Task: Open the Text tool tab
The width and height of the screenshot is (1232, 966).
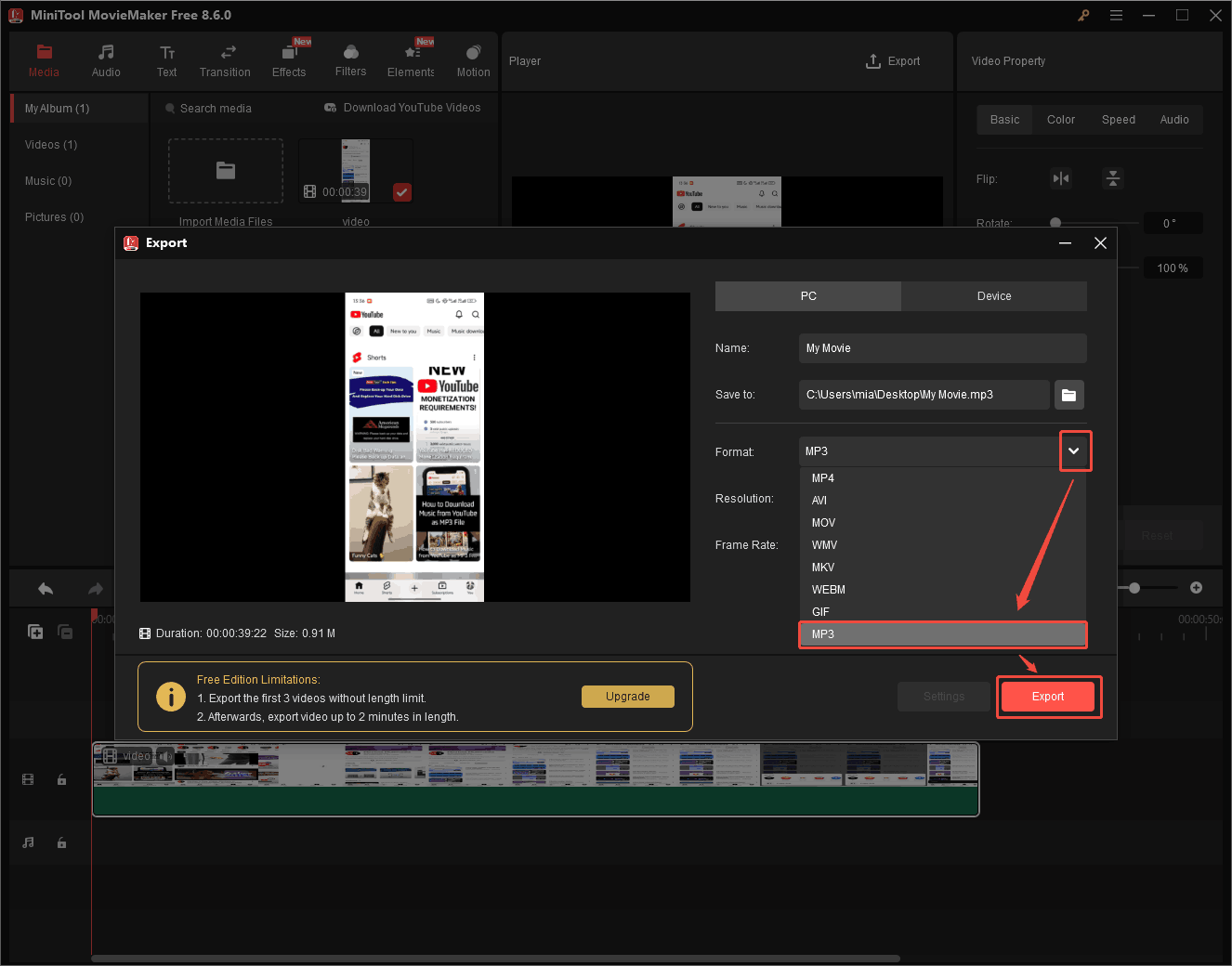Action: (167, 61)
